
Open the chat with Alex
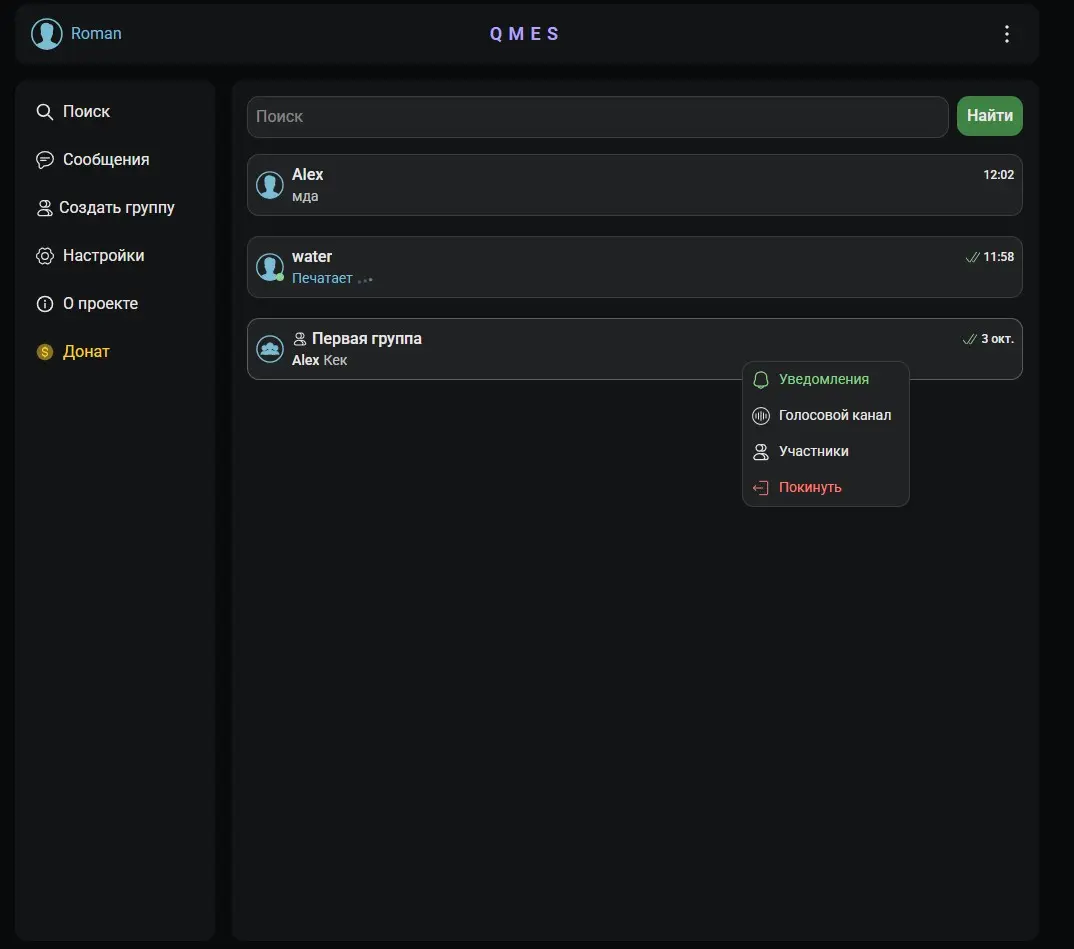click(x=634, y=185)
